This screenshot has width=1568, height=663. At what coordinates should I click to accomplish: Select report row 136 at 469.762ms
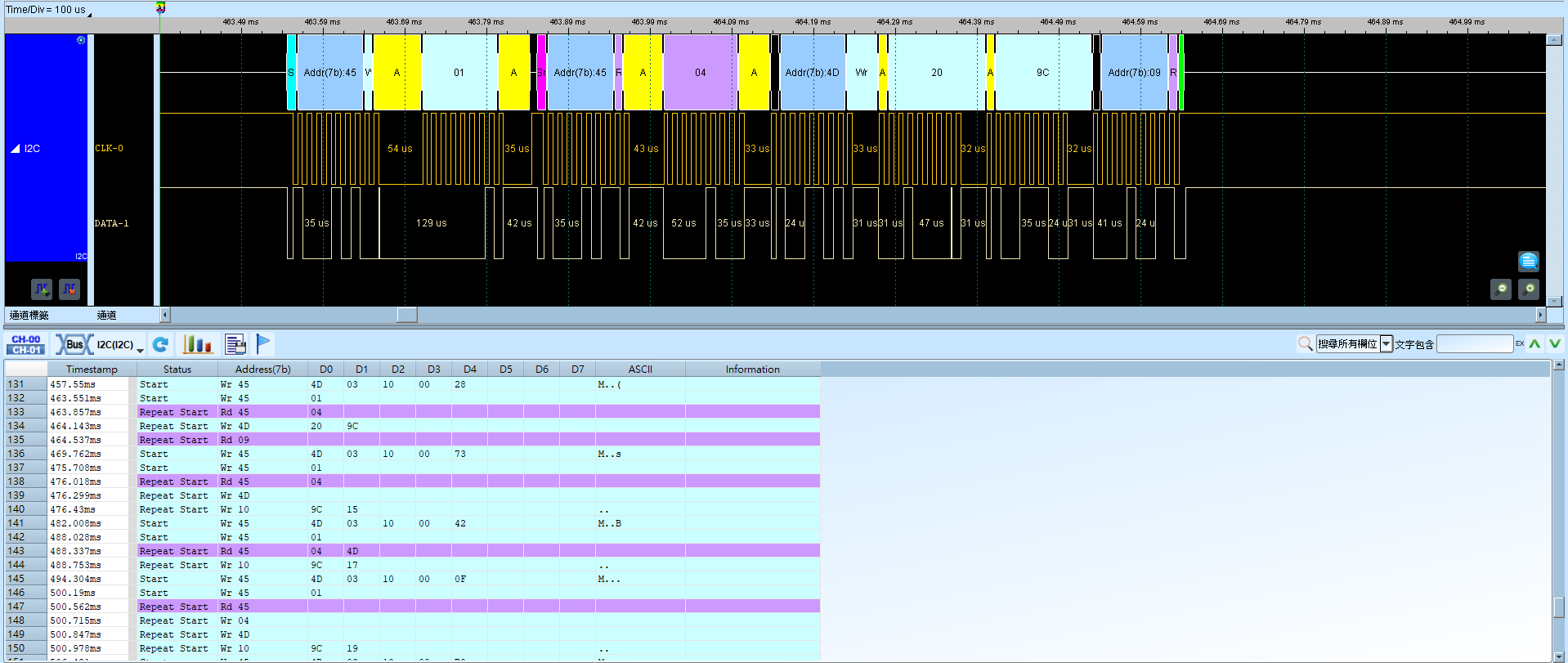413,454
